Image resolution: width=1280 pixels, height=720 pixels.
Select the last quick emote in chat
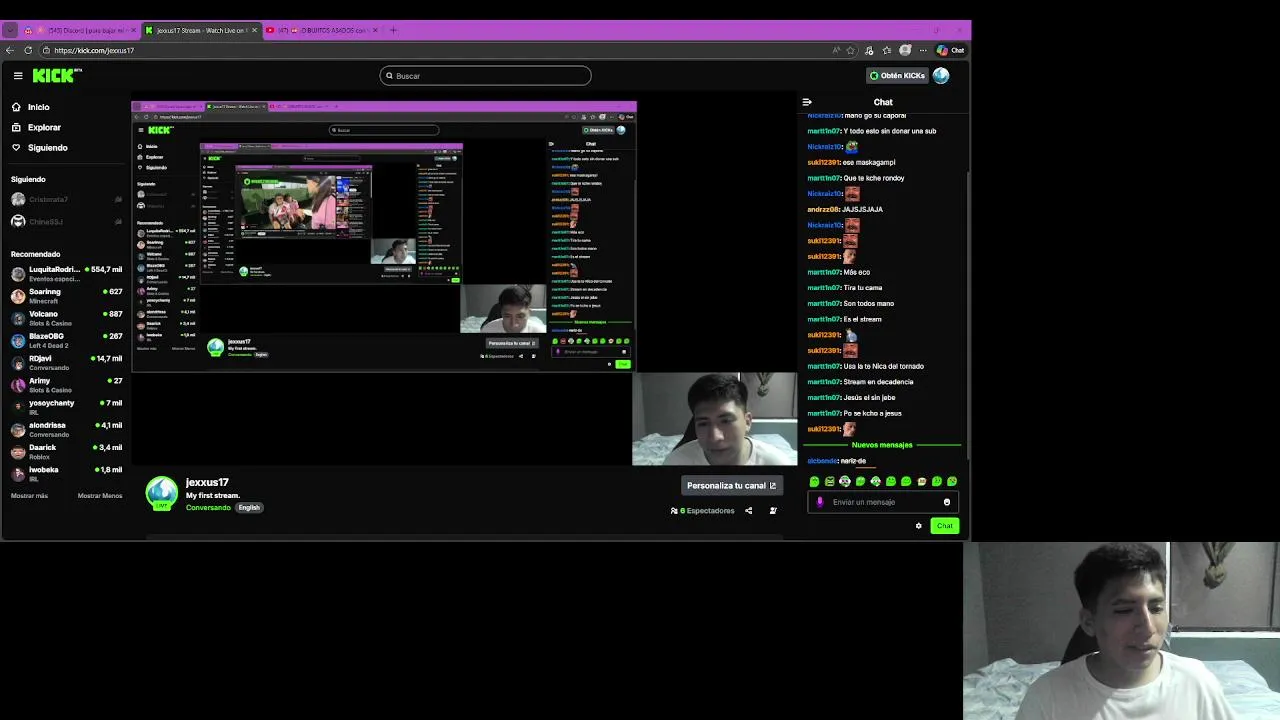(952, 482)
